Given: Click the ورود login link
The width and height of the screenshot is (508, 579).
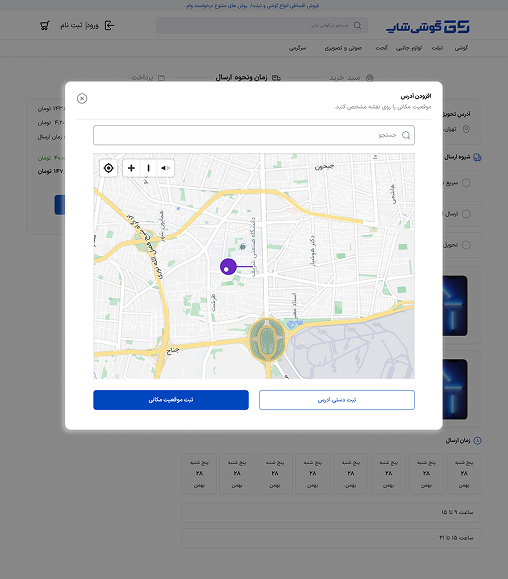Looking at the screenshot, I should click(x=92, y=25).
